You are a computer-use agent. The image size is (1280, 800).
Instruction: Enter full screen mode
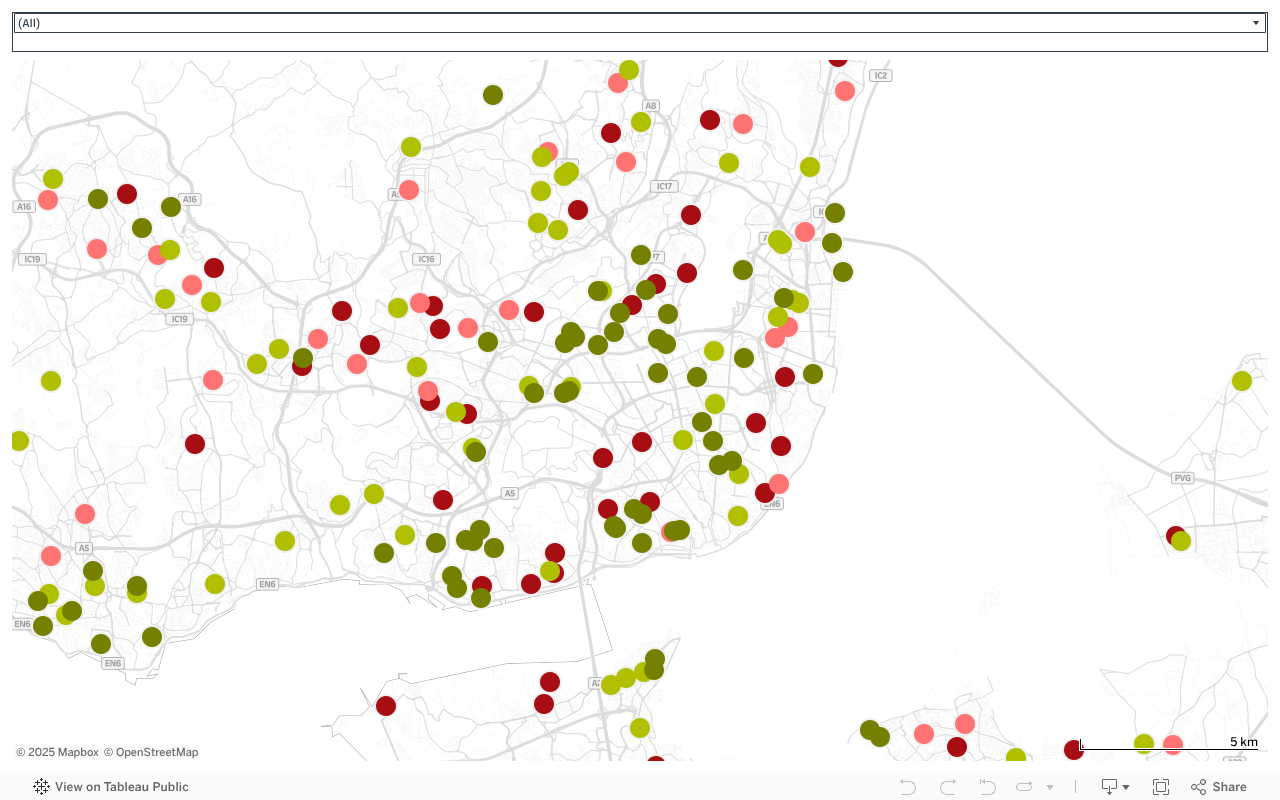[x=1161, y=787]
